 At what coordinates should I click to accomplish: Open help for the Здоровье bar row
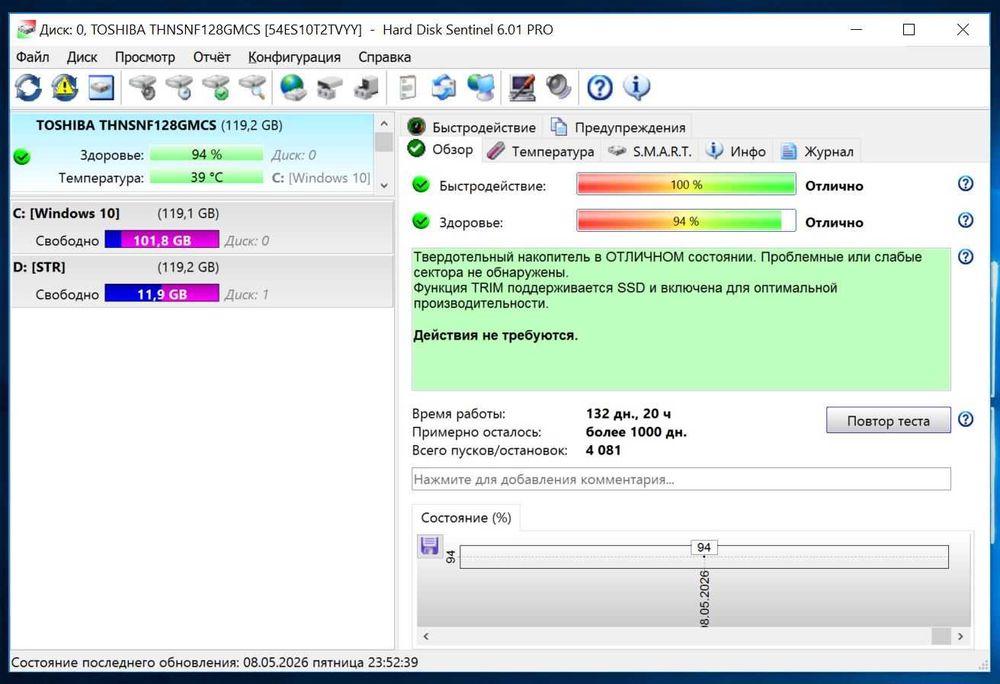(966, 220)
